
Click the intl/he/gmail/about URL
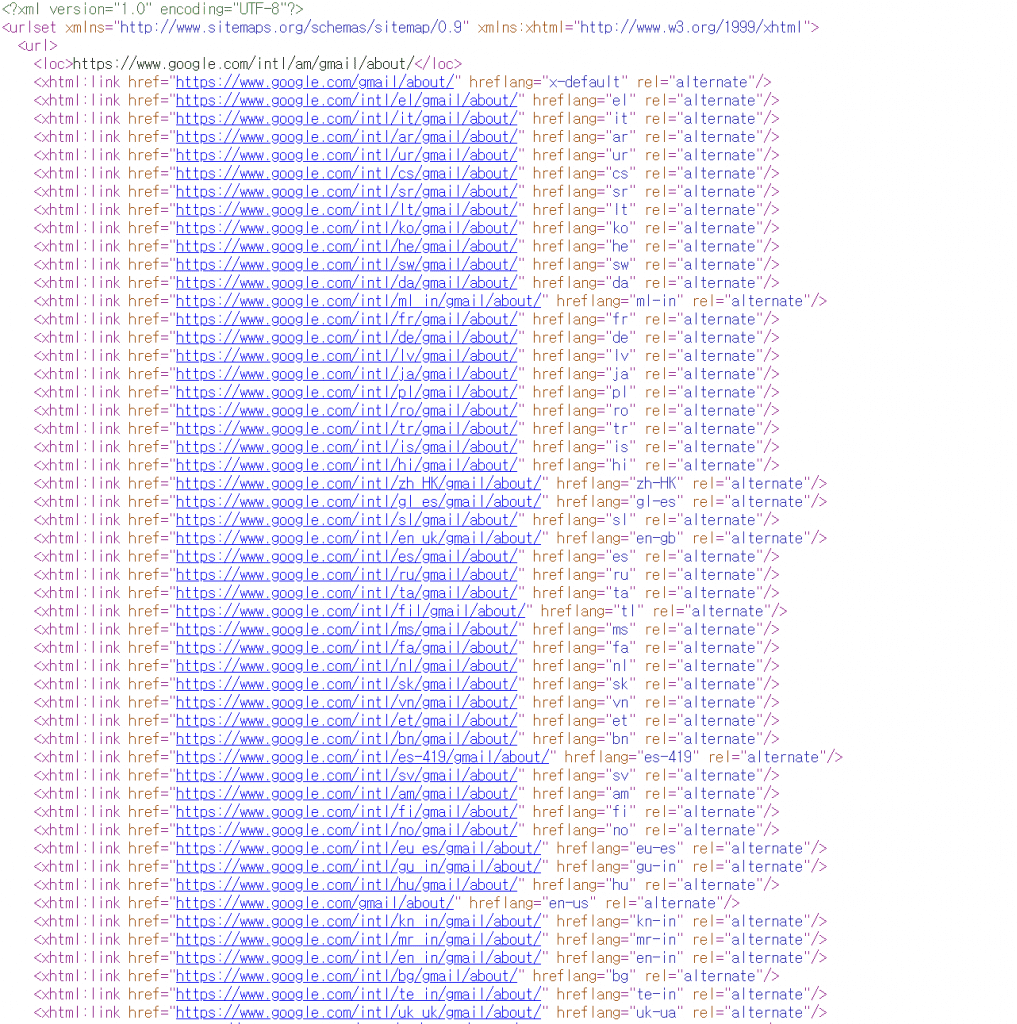(x=346, y=247)
